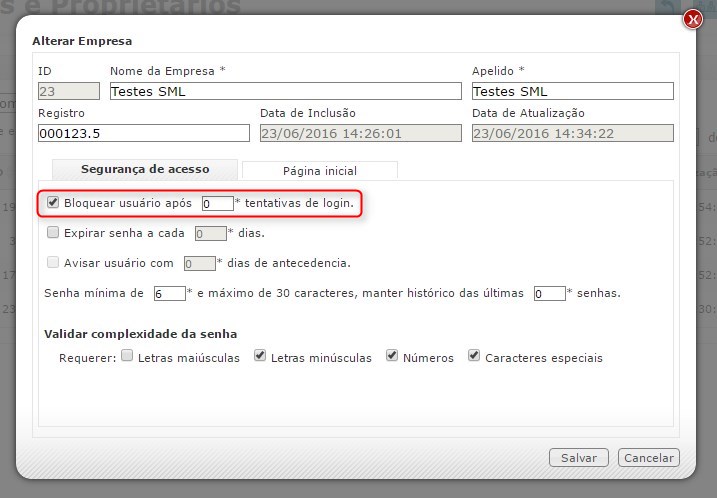This screenshot has height=498, width=717.
Task: Click the histórico das últimas senhas field
Action: pos(549,294)
